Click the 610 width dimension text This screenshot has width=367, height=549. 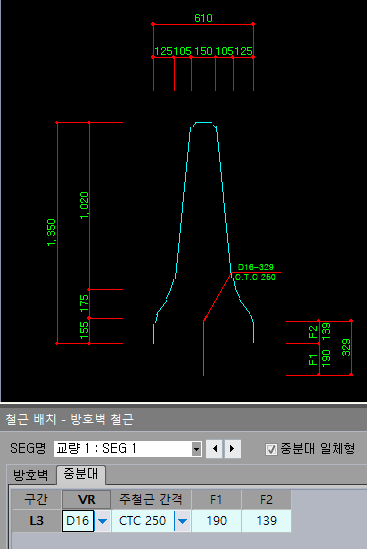coord(203,18)
